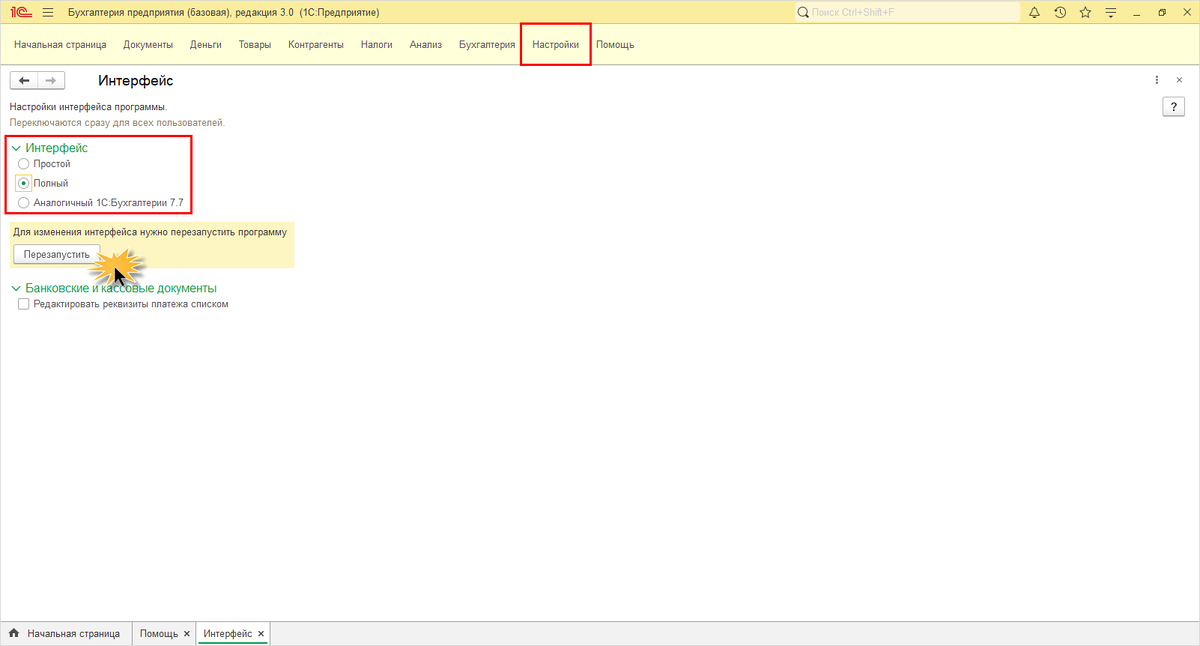Open the Бухгалтерия menu
This screenshot has width=1200, height=646.
[487, 45]
